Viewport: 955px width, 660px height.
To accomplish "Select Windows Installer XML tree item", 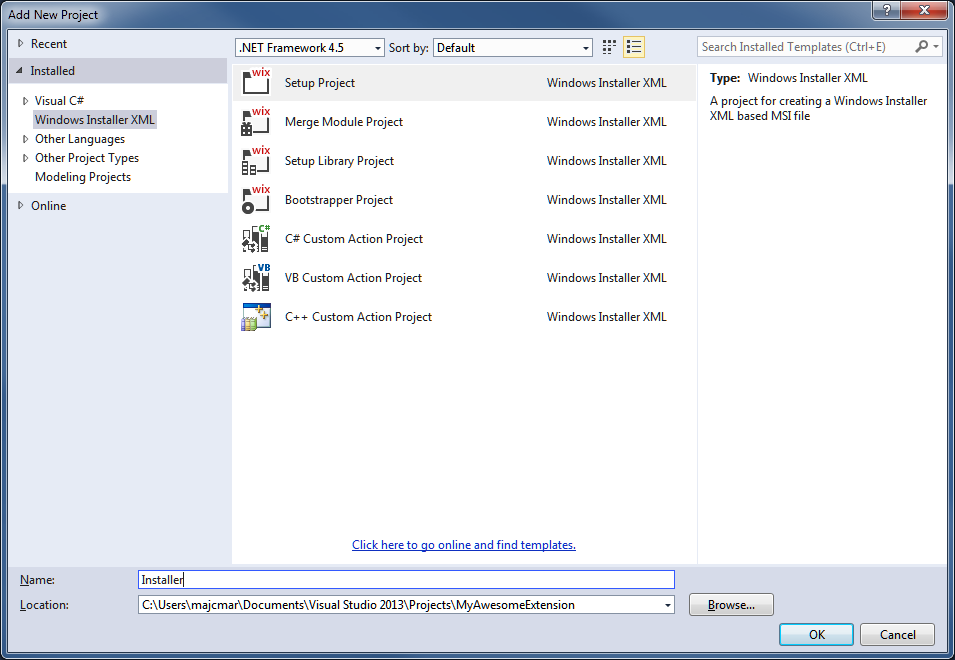I will pos(94,119).
